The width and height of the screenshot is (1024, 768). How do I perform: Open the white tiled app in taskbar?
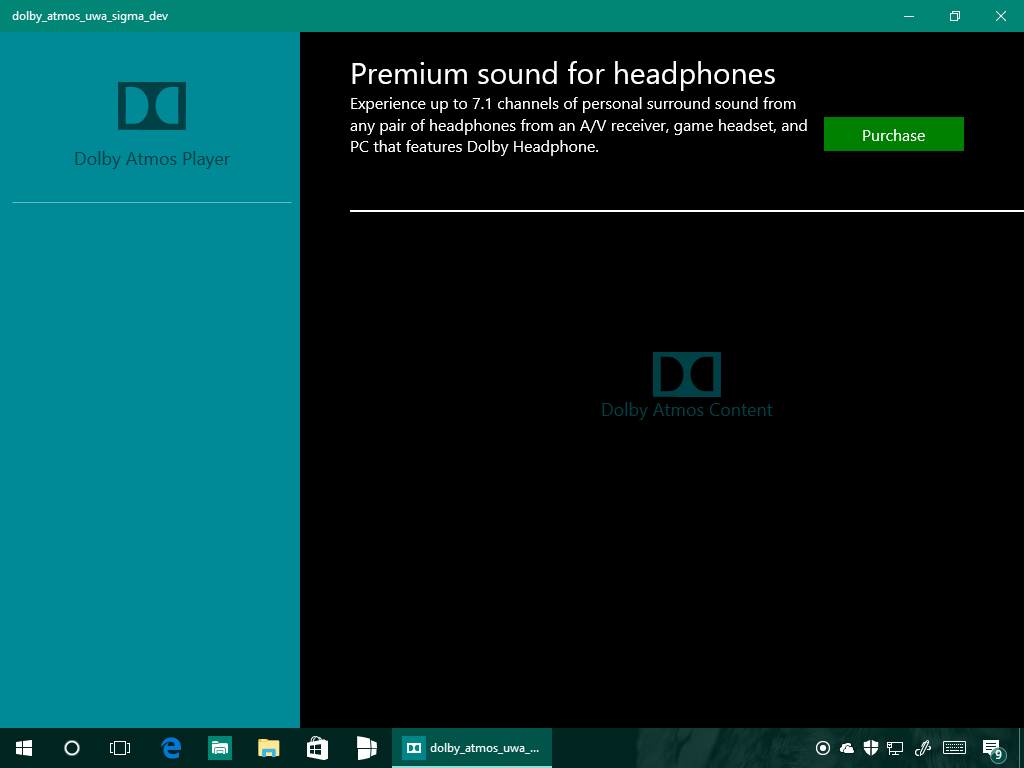click(x=366, y=748)
